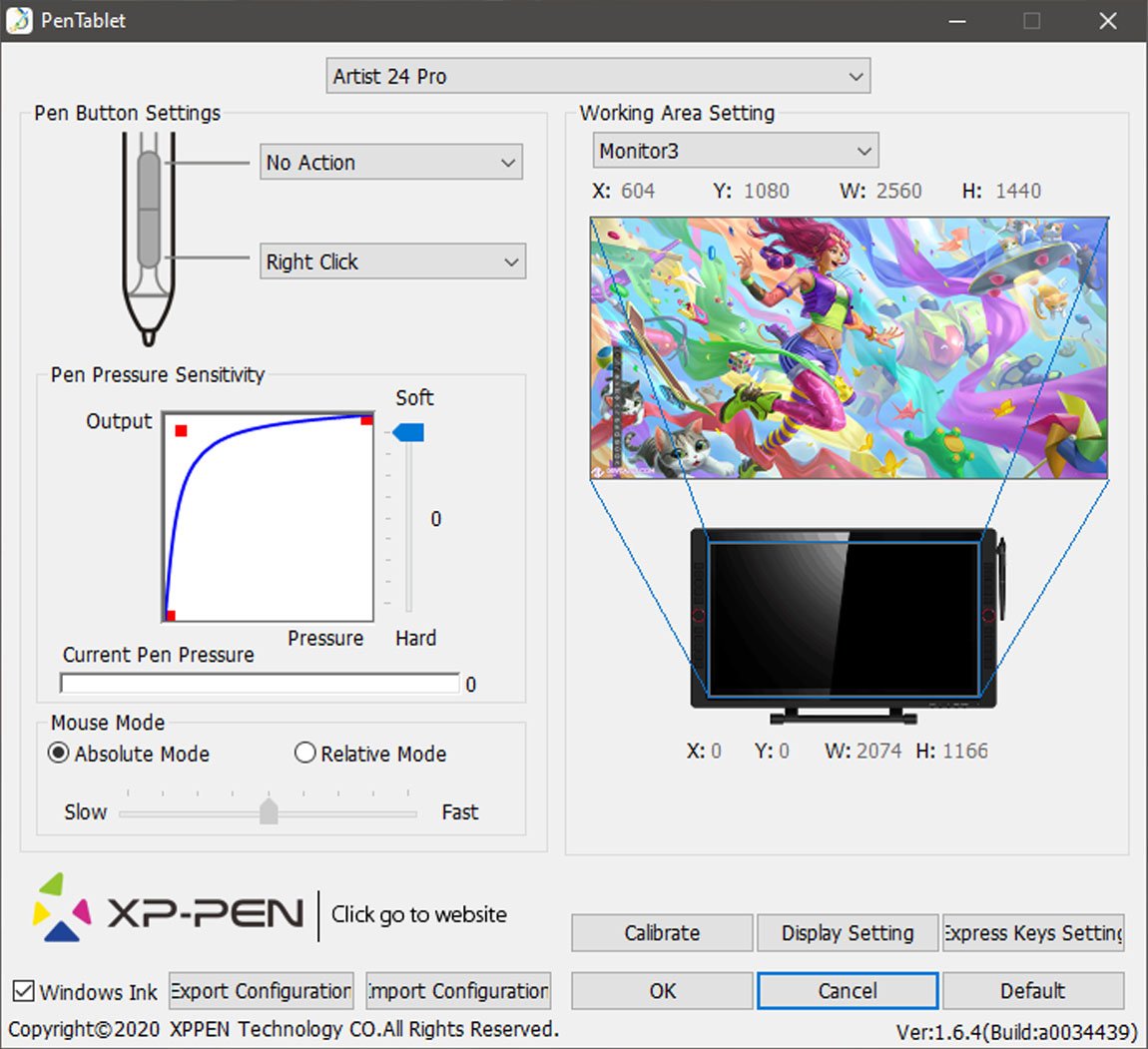This screenshot has width=1148, height=1049.
Task: Click Import Configuration button
Action: (x=458, y=990)
